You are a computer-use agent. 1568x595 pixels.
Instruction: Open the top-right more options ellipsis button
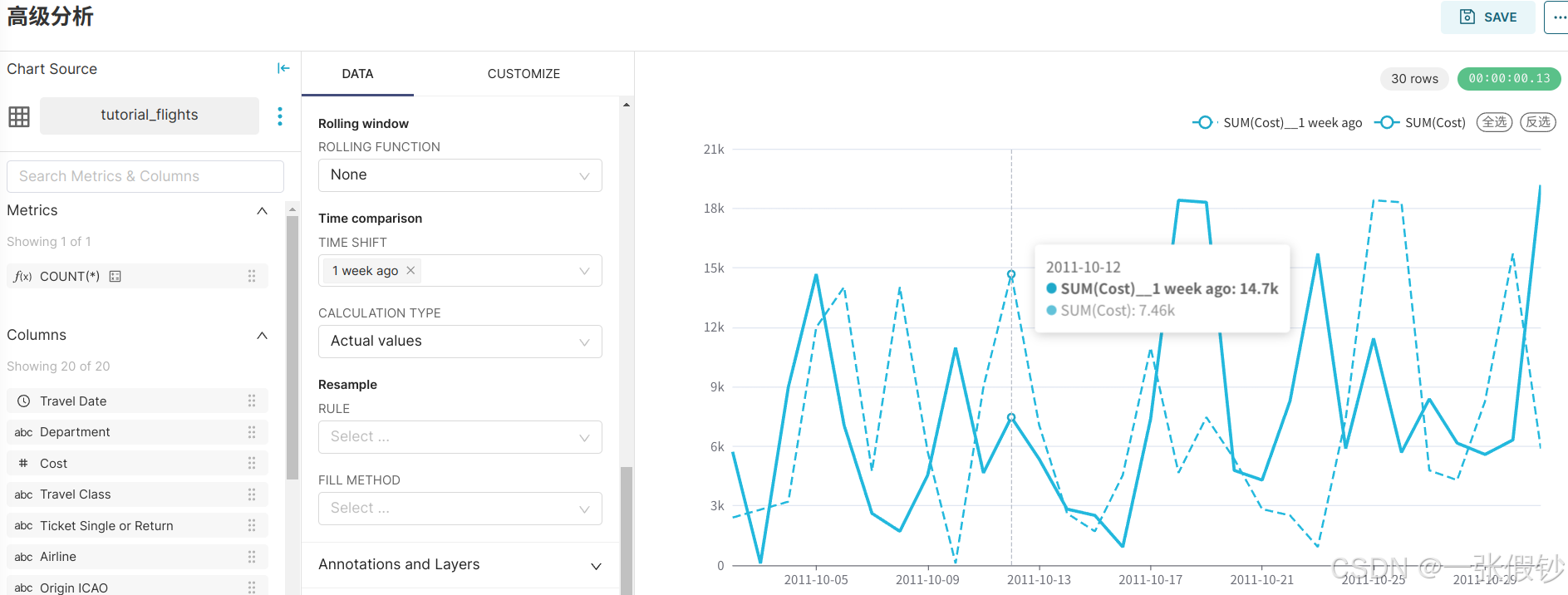click(1557, 17)
